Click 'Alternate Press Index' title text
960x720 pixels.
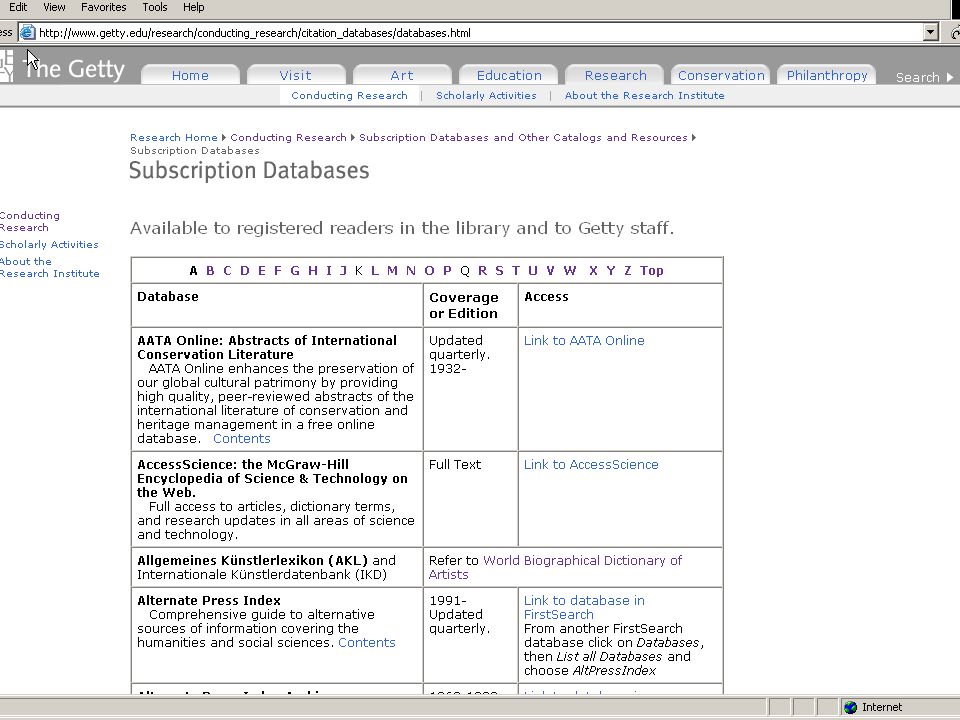[209, 601]
